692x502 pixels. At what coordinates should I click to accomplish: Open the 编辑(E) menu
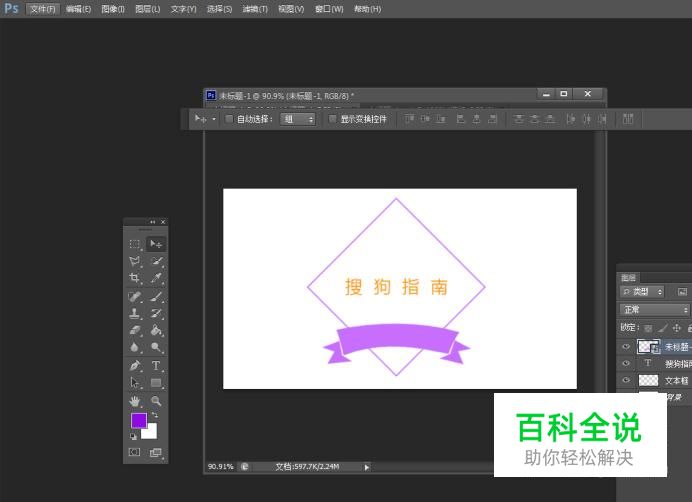click(78, 9)
